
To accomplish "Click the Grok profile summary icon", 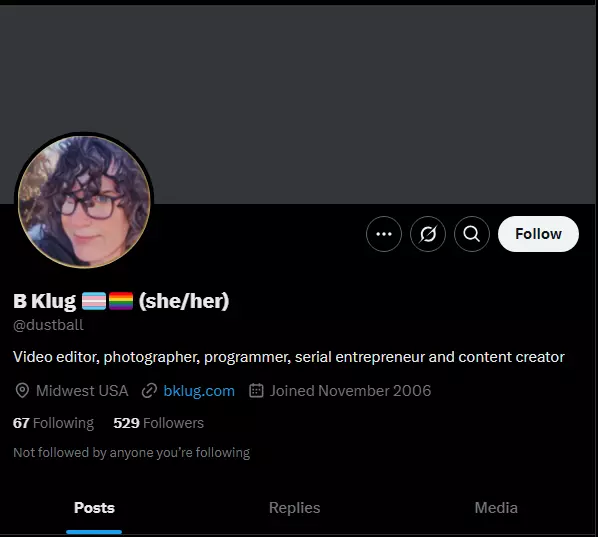I will coord(428,234).
